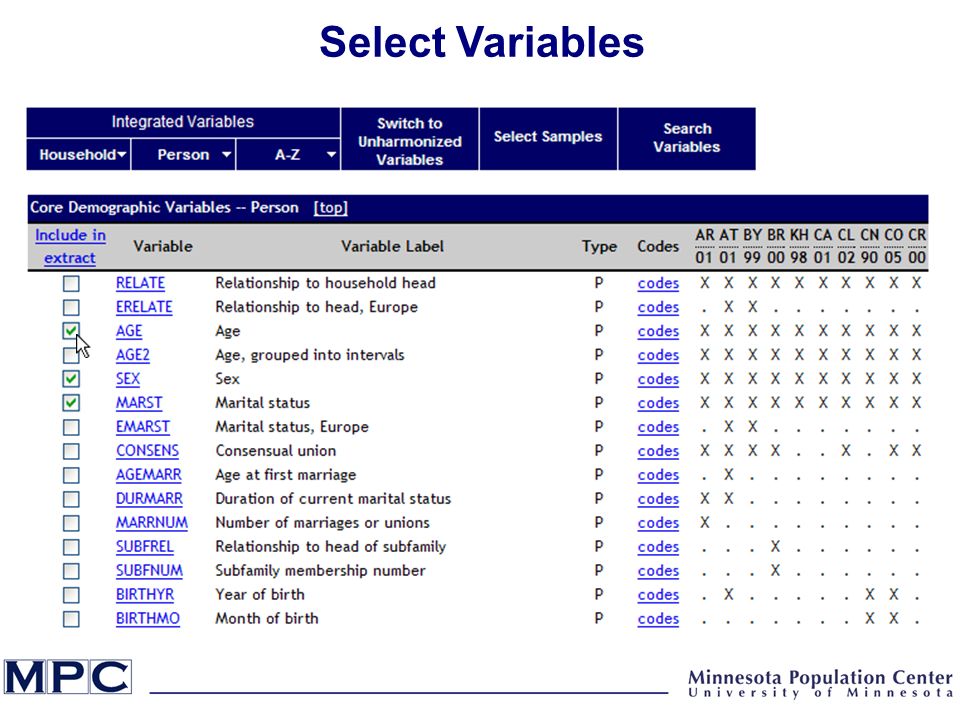Click the KH 98 sample column header

(x=799, y=246)
